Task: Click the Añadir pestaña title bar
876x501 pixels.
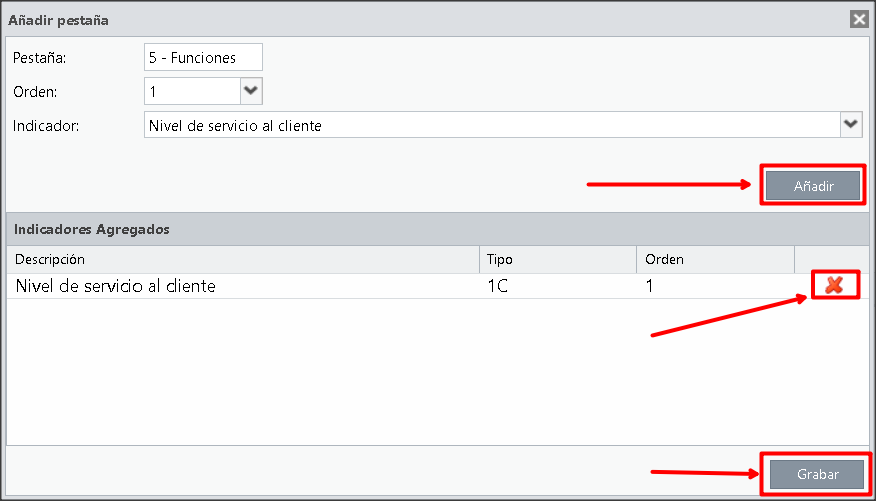Action: [425, 20]
